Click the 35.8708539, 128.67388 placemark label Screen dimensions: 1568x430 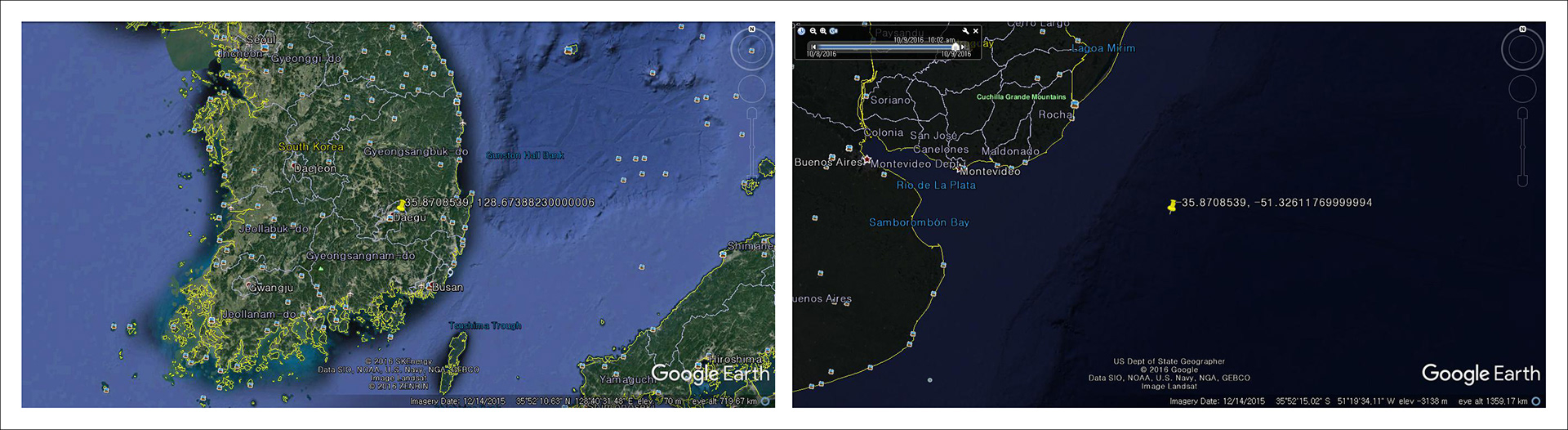pos(501,202)
